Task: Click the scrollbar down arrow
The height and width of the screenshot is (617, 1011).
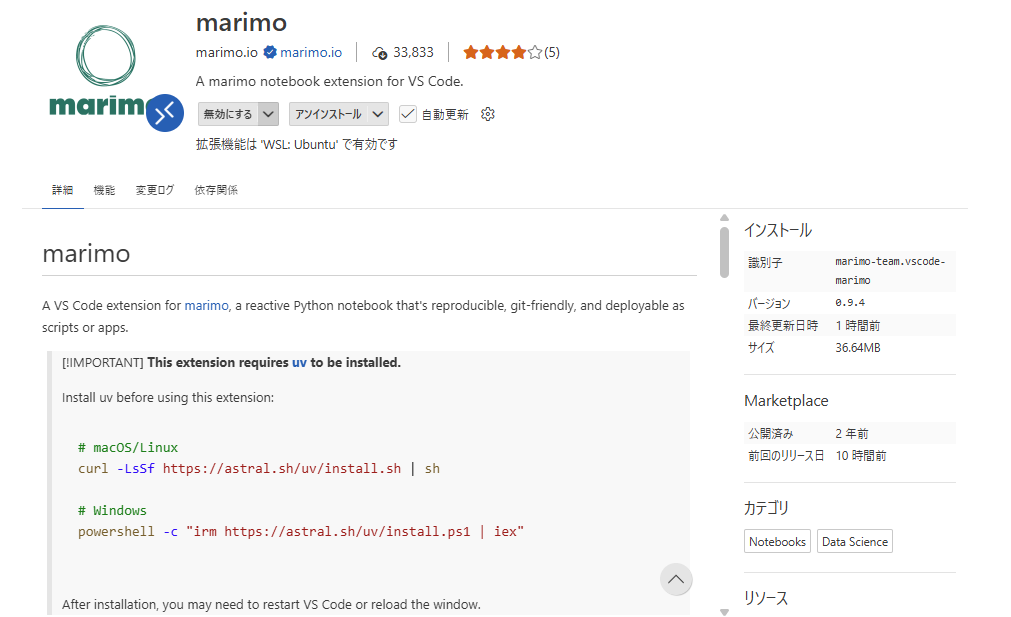Action: point(724,611)
